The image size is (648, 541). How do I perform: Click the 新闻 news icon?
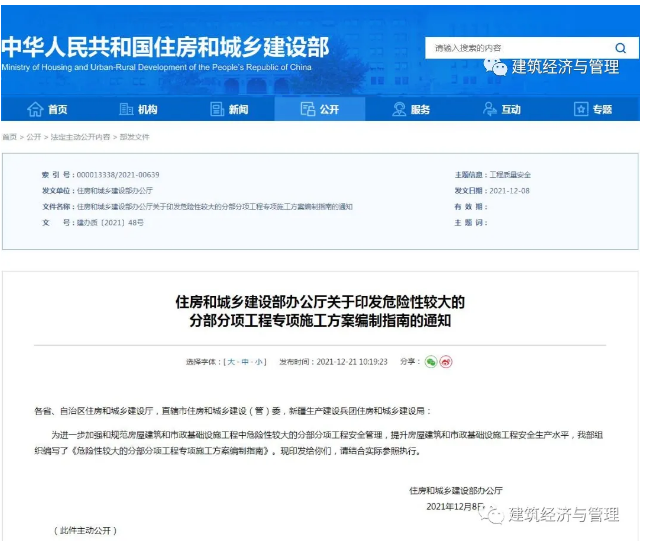pos(217,110)
